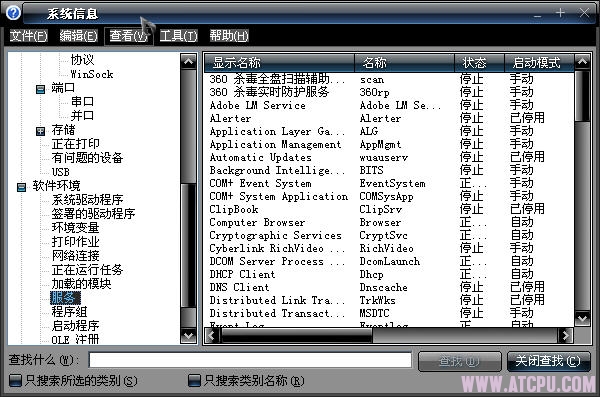Select the 协议 tree item

(82, 60)
